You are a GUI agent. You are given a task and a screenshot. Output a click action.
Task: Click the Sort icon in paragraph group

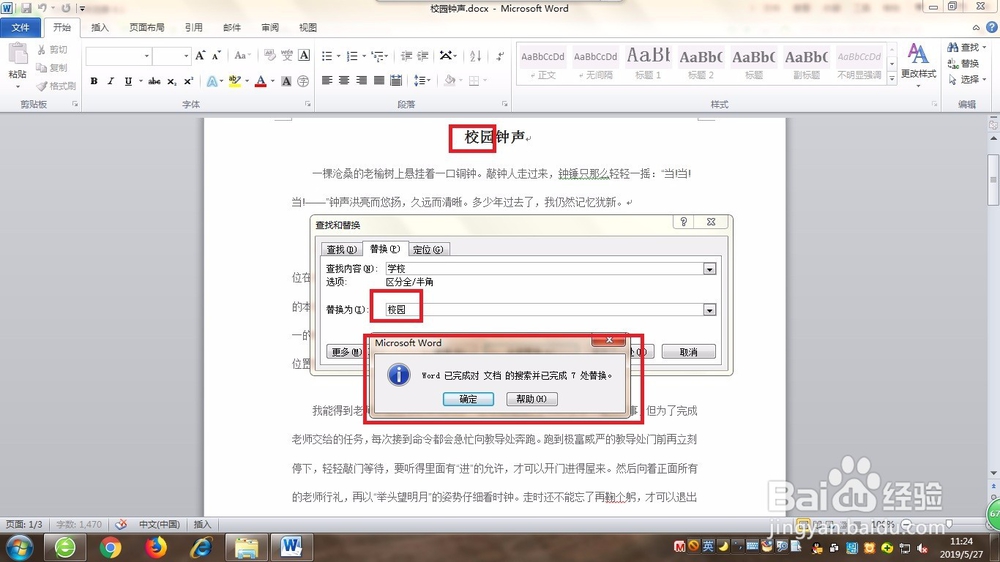(475, 56)
